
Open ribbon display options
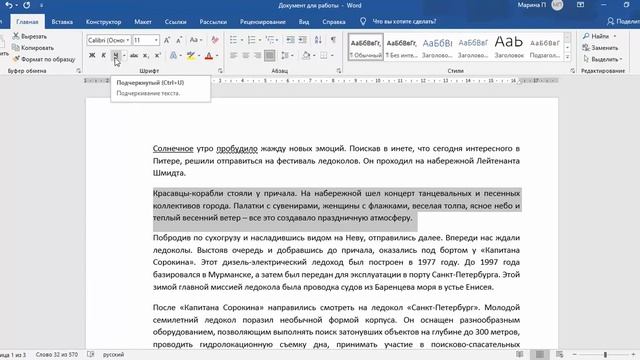coord(580,5)
